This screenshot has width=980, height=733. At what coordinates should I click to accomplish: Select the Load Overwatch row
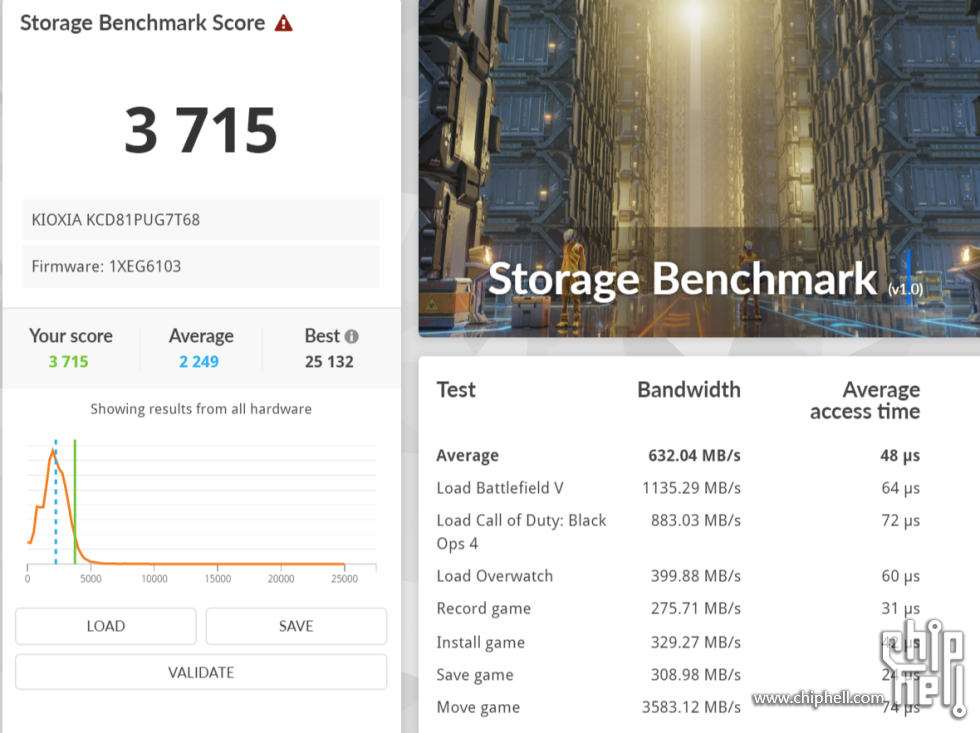click(678, 576)
